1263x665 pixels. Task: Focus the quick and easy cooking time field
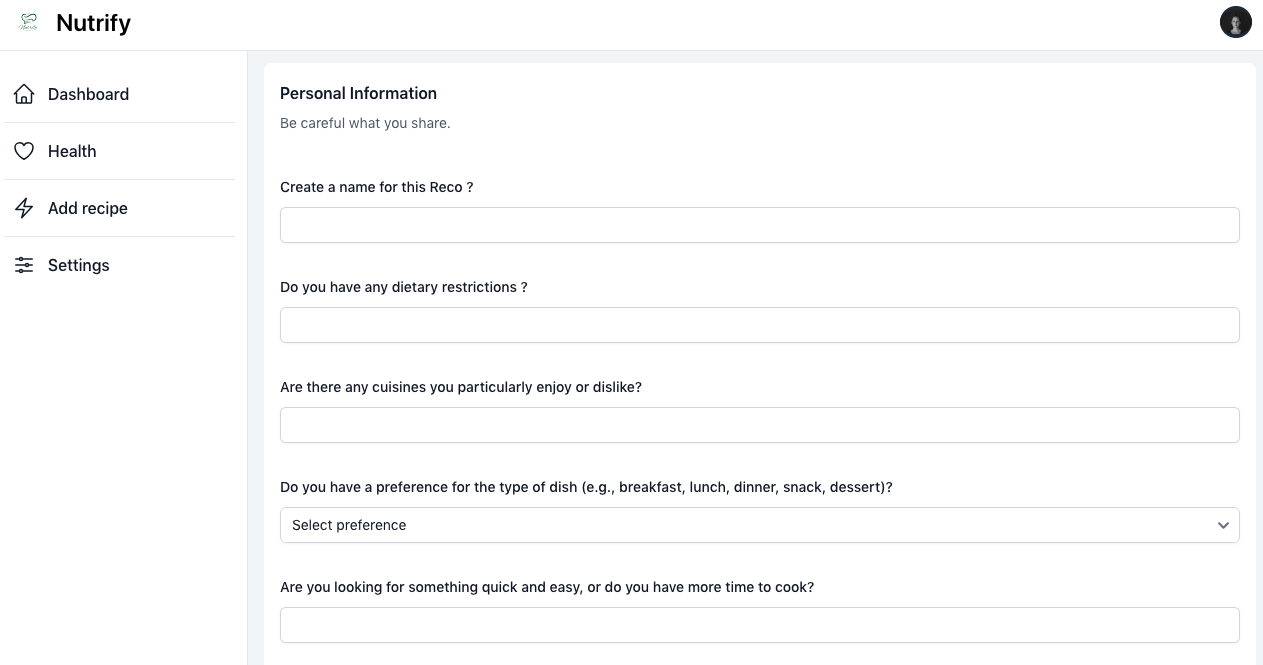pos(759,625)
